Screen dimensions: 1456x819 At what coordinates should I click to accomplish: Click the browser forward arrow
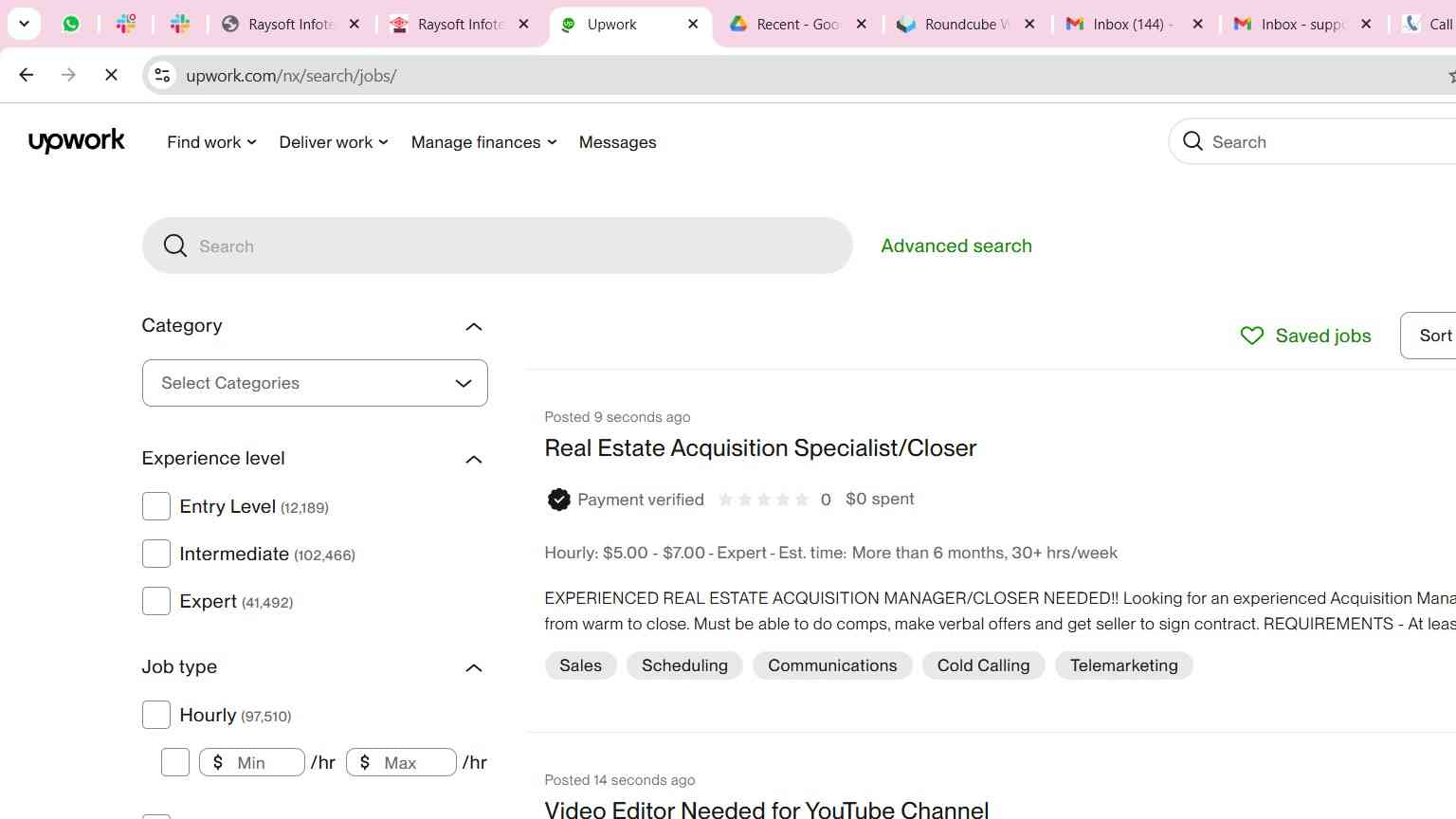point(68,75)
